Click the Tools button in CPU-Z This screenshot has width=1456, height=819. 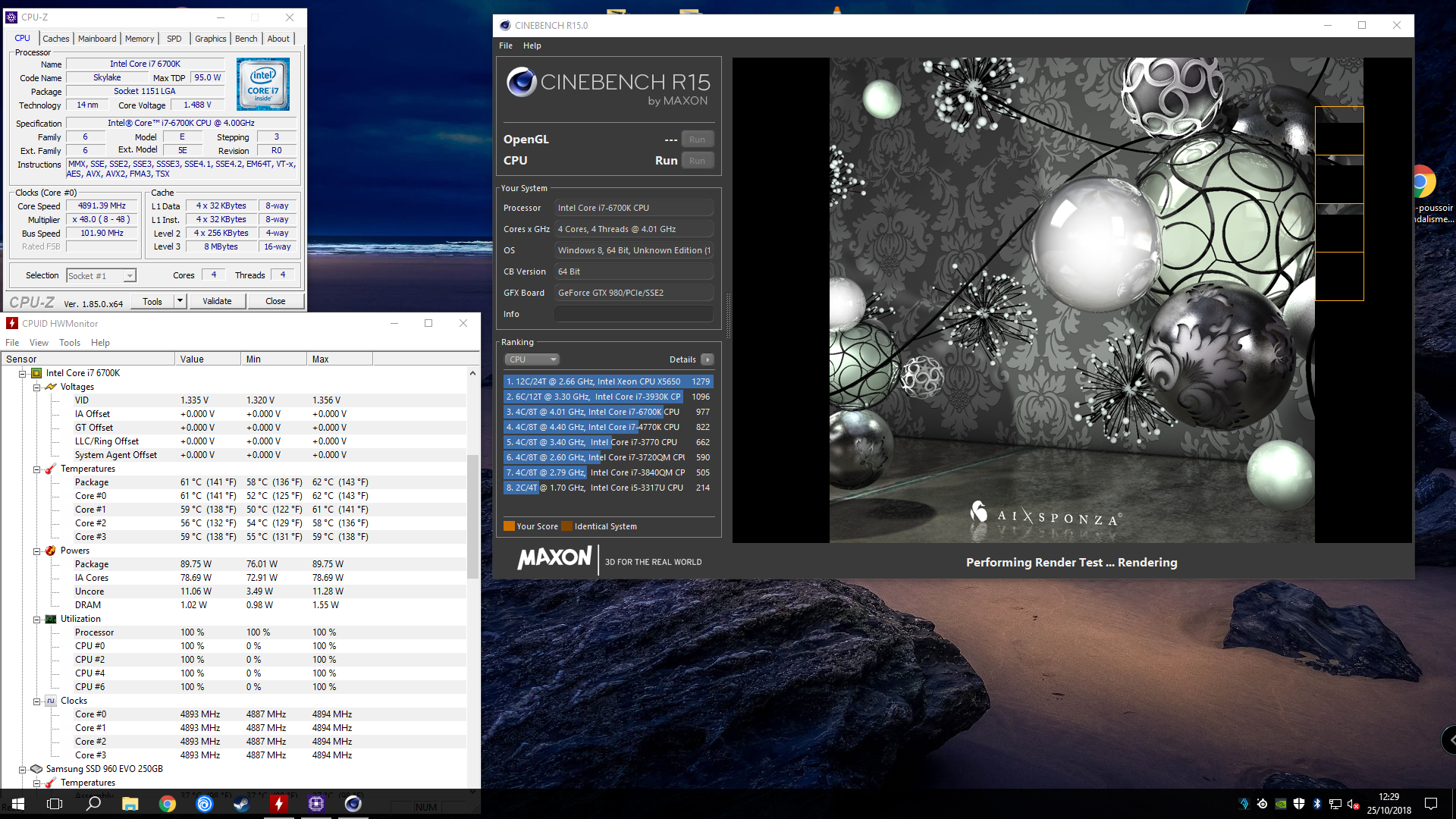point(152,301)
